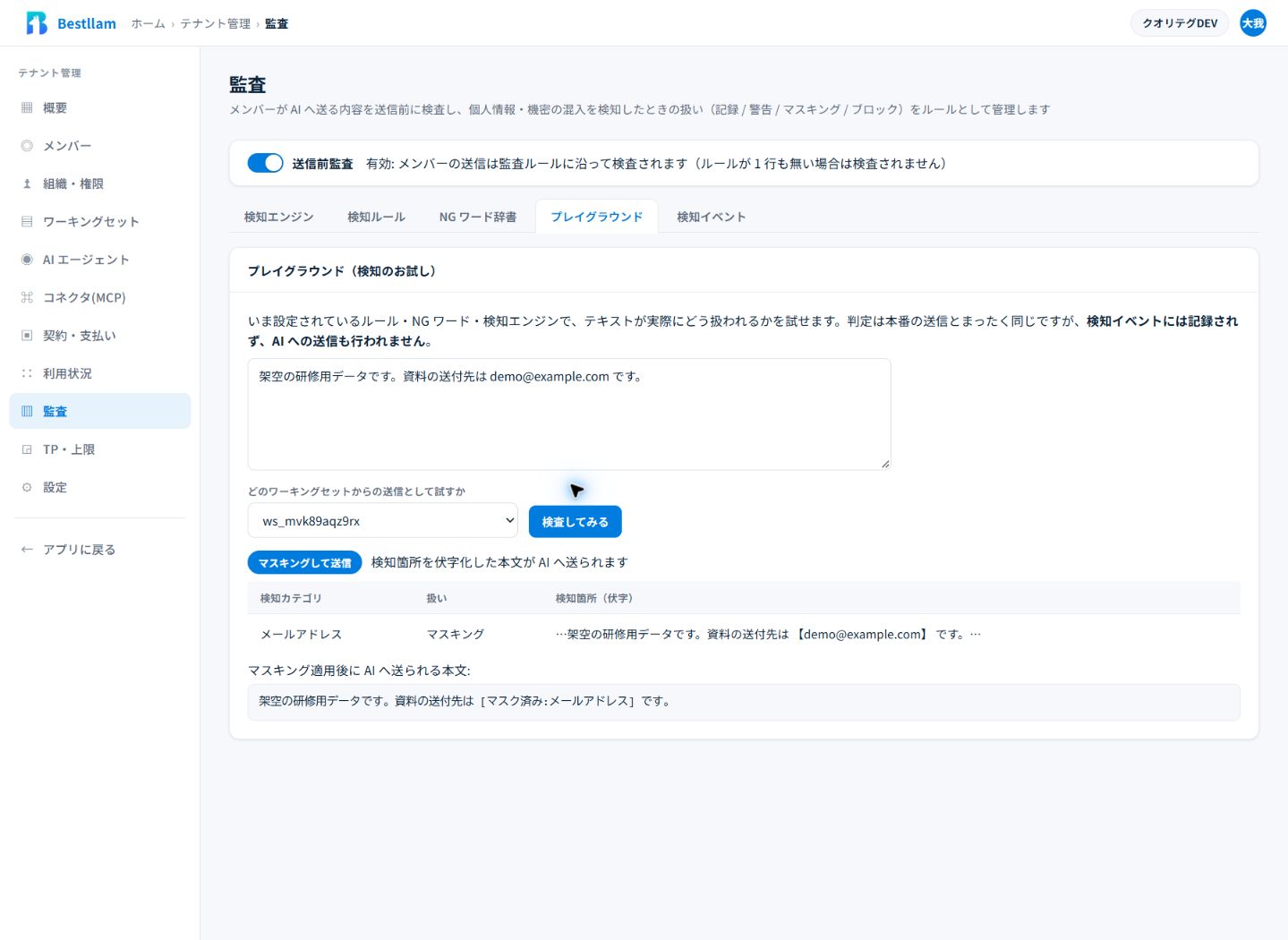Click the Bestllam logo icon
Screen dimensions: 1288x940
[x=37, y=23]
